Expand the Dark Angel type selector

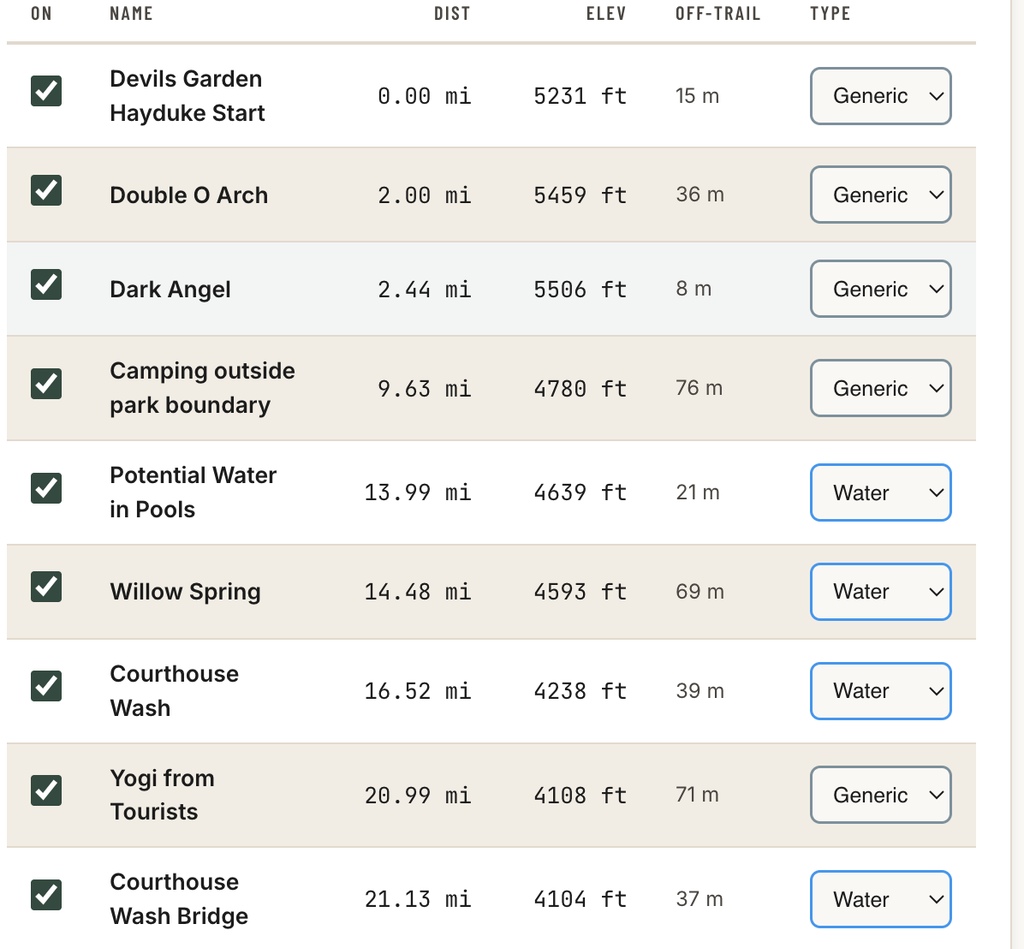click(880, 289)
